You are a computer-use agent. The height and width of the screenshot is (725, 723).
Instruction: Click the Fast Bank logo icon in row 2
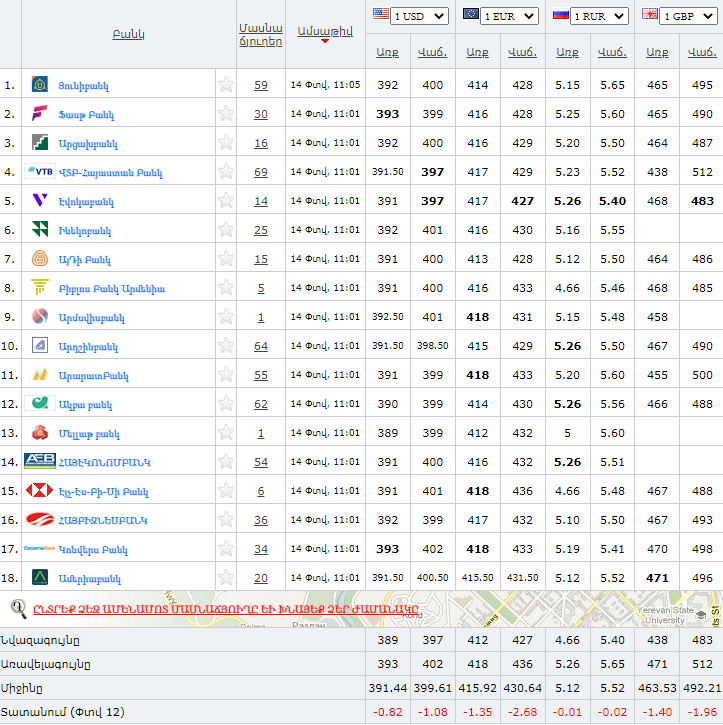pyautogui.click(x=40, y=113)
